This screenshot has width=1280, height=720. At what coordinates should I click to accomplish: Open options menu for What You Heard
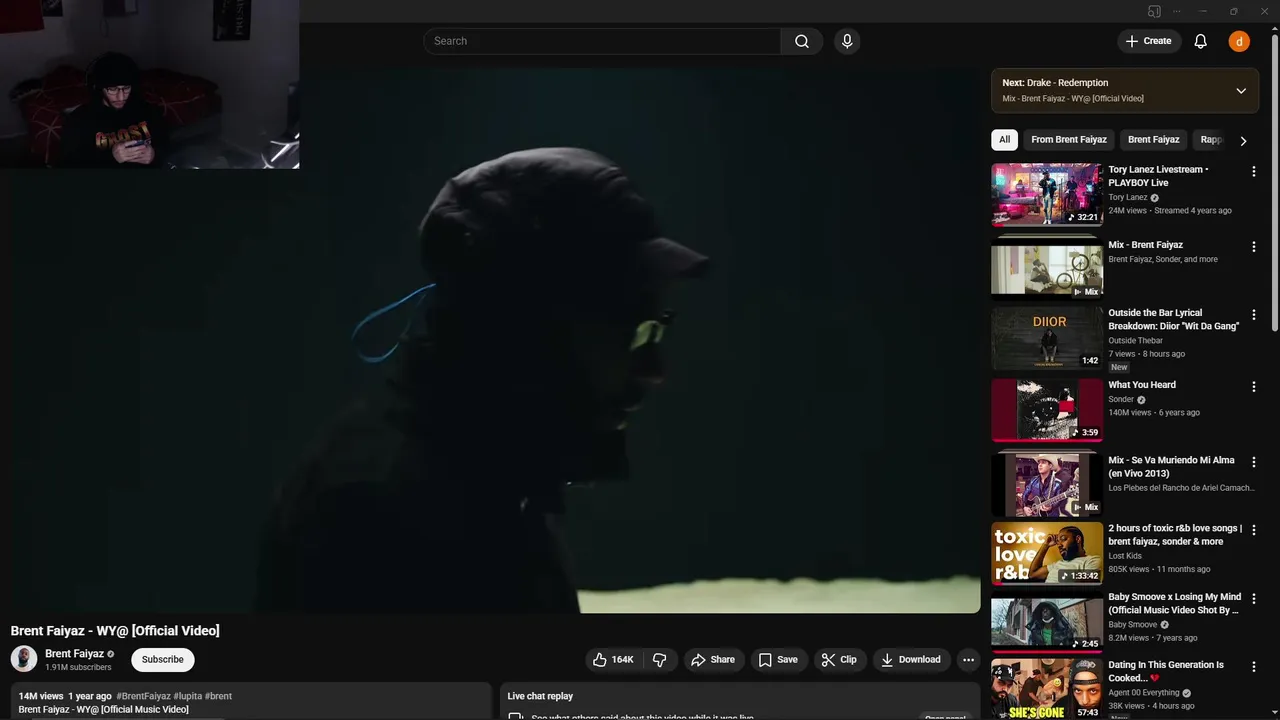[1254, 387]
